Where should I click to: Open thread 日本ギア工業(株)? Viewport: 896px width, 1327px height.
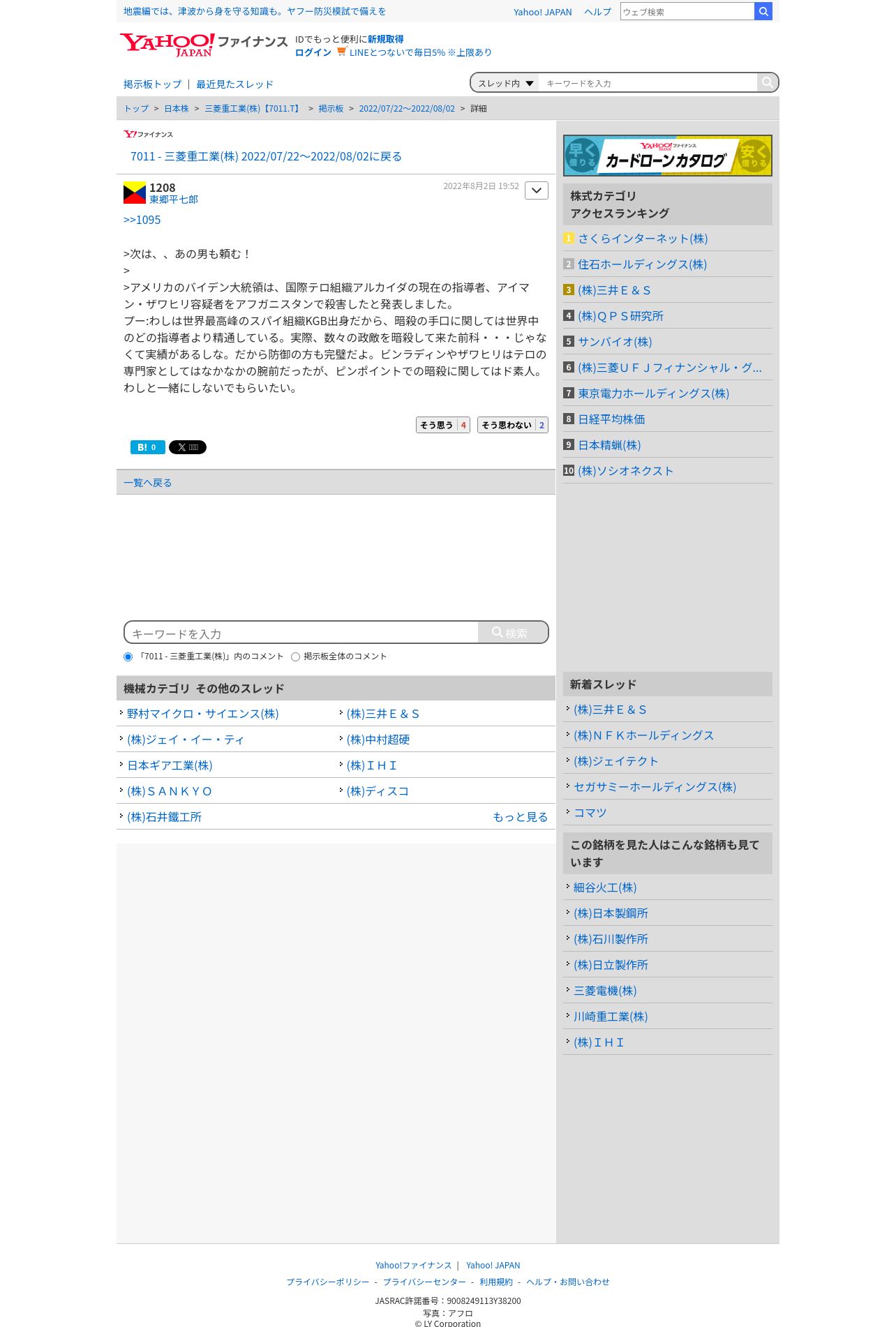coord(170,765)
